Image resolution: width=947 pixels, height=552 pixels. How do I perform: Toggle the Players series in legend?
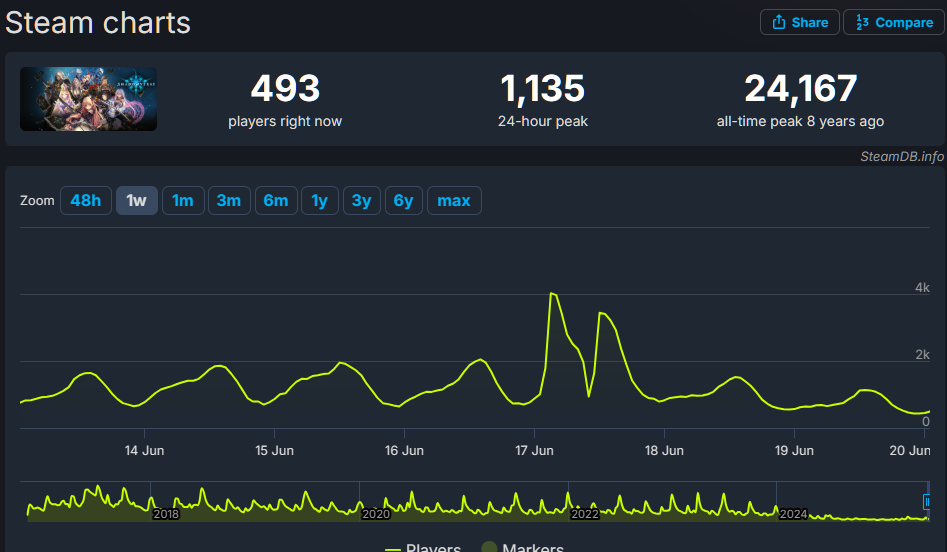(423, 547)
